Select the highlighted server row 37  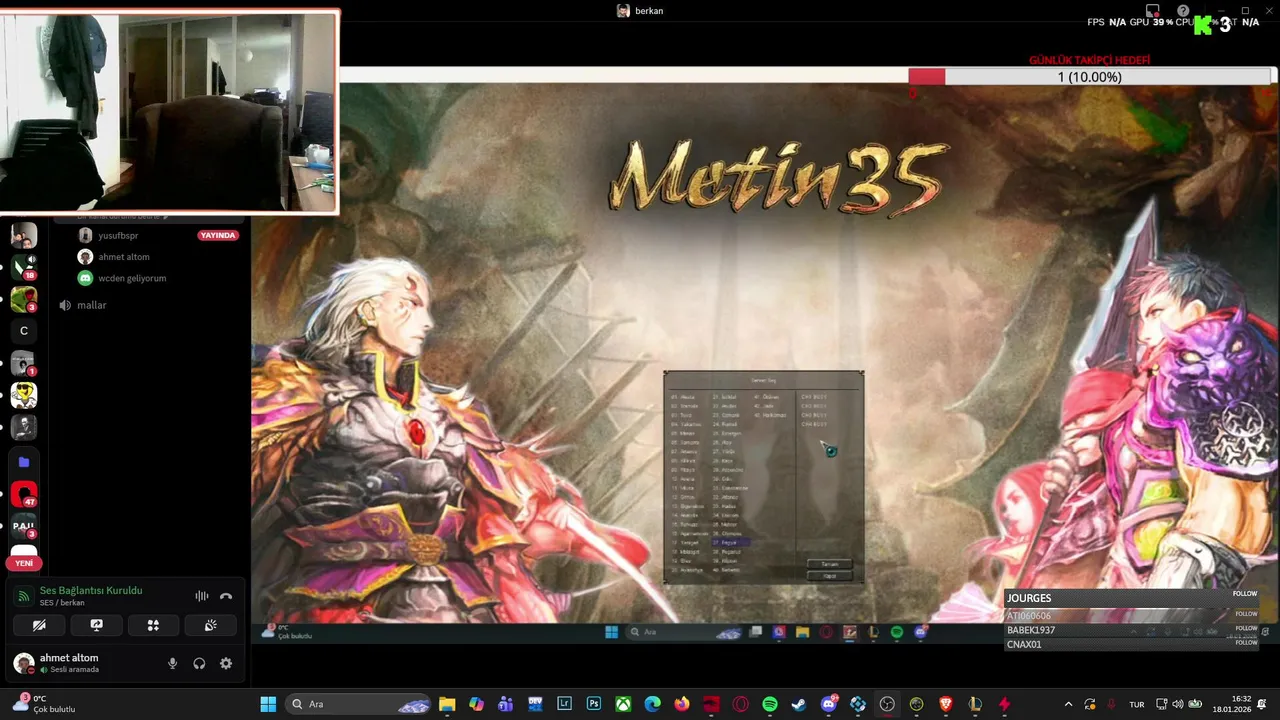tap(730, 543)
